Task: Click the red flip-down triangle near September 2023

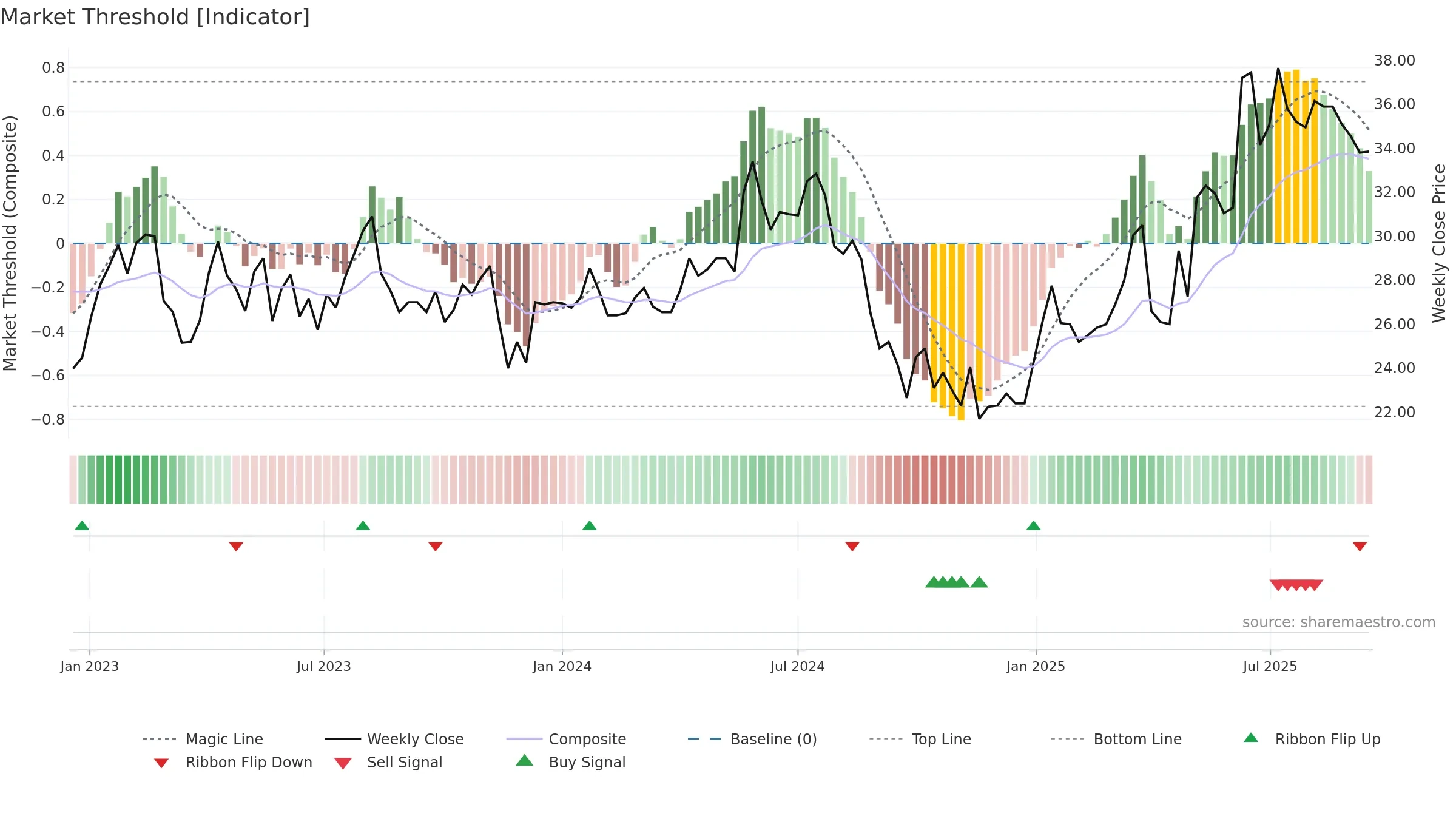Action: coord(435,547)
